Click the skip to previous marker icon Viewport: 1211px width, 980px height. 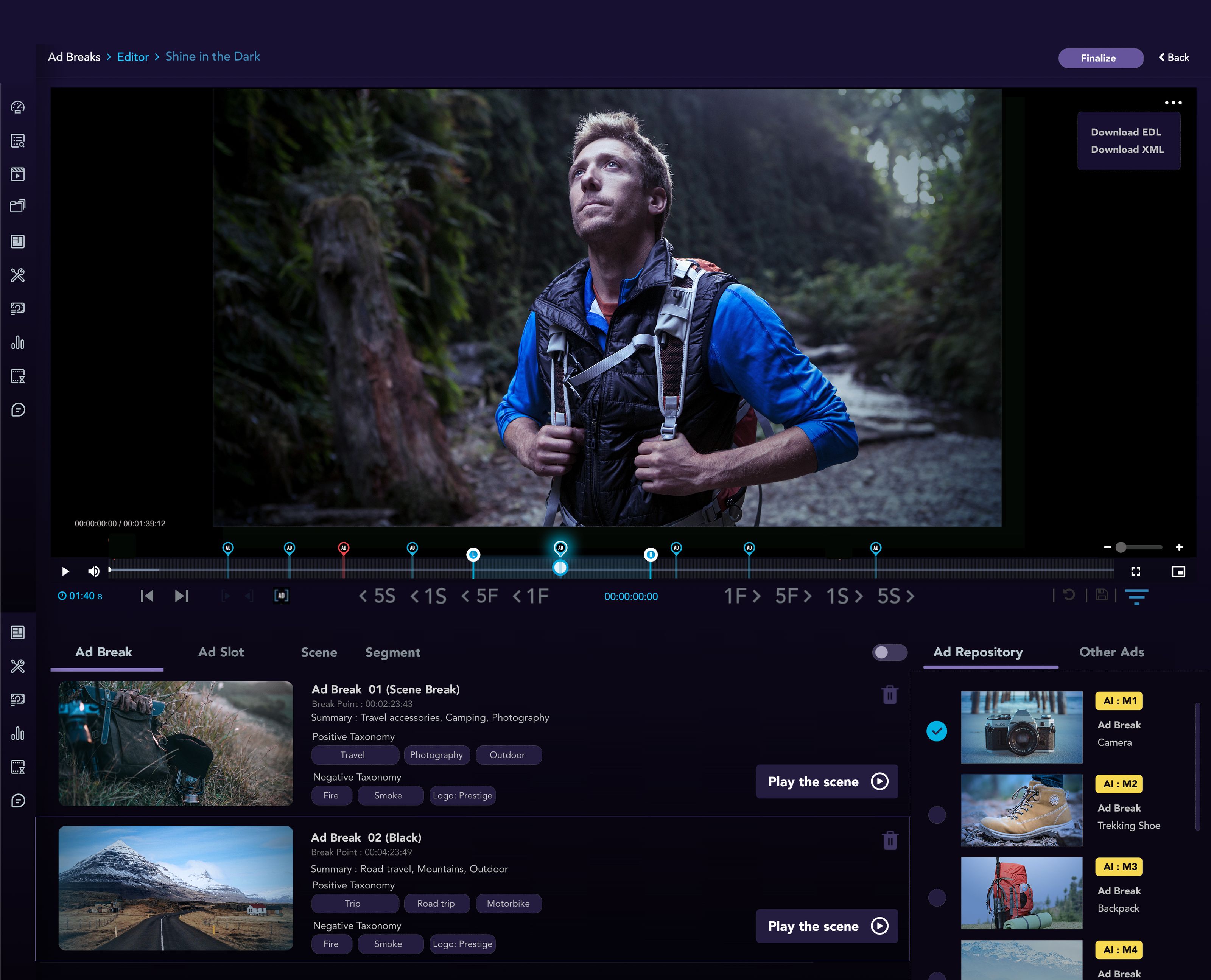point(147,596)
